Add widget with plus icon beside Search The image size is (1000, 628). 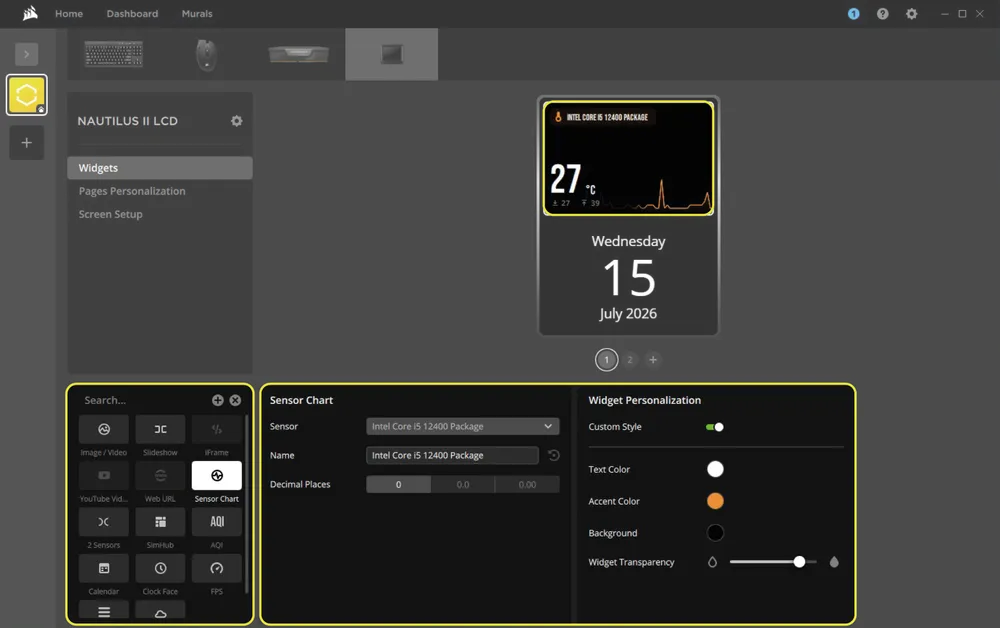pos(217,400)
